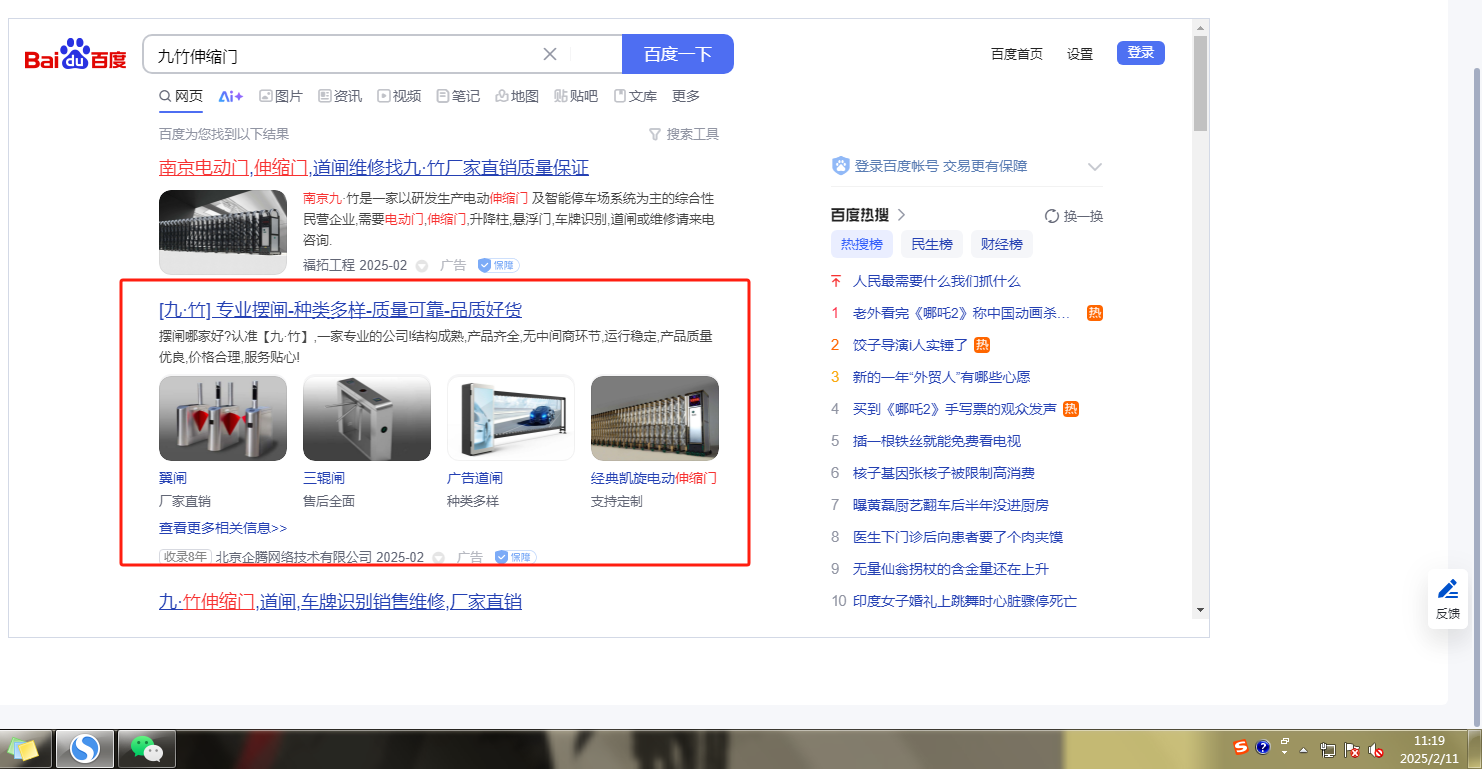The image size is (1482, 769).
Task: Click the 热 badge beside 手写票的观众发声
Action: point(1071,409)
